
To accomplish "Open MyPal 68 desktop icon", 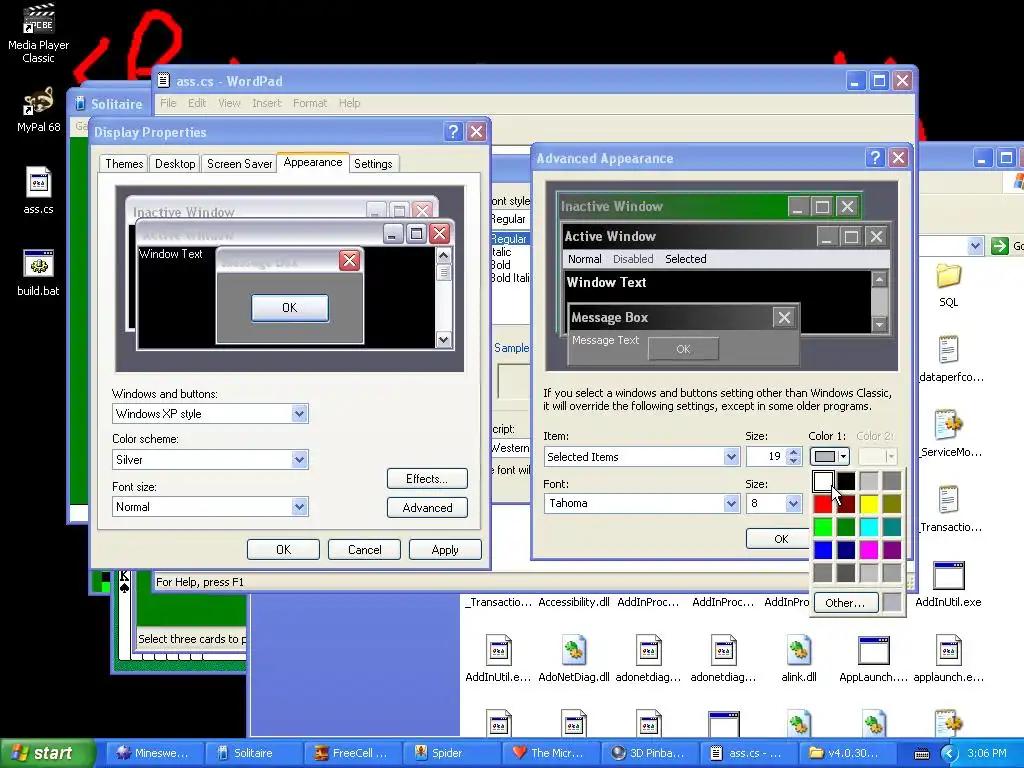I will [38, 110].
